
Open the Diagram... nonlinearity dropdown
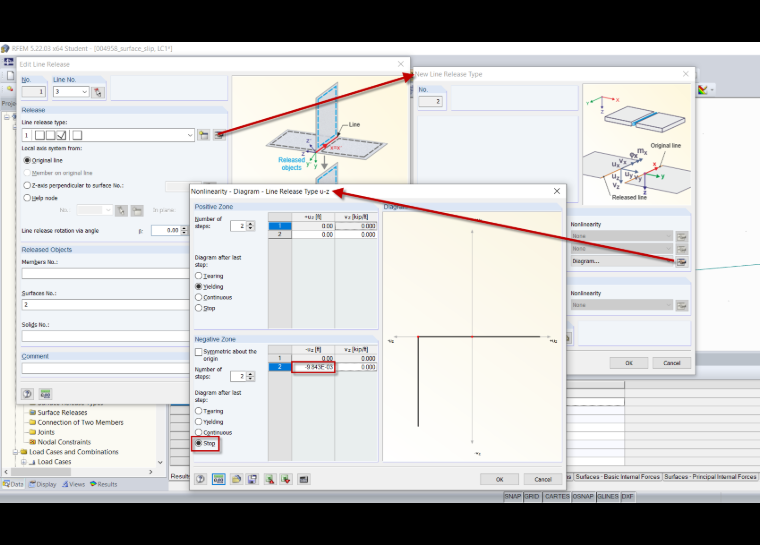pyautogui.click(x=622, y=261)
